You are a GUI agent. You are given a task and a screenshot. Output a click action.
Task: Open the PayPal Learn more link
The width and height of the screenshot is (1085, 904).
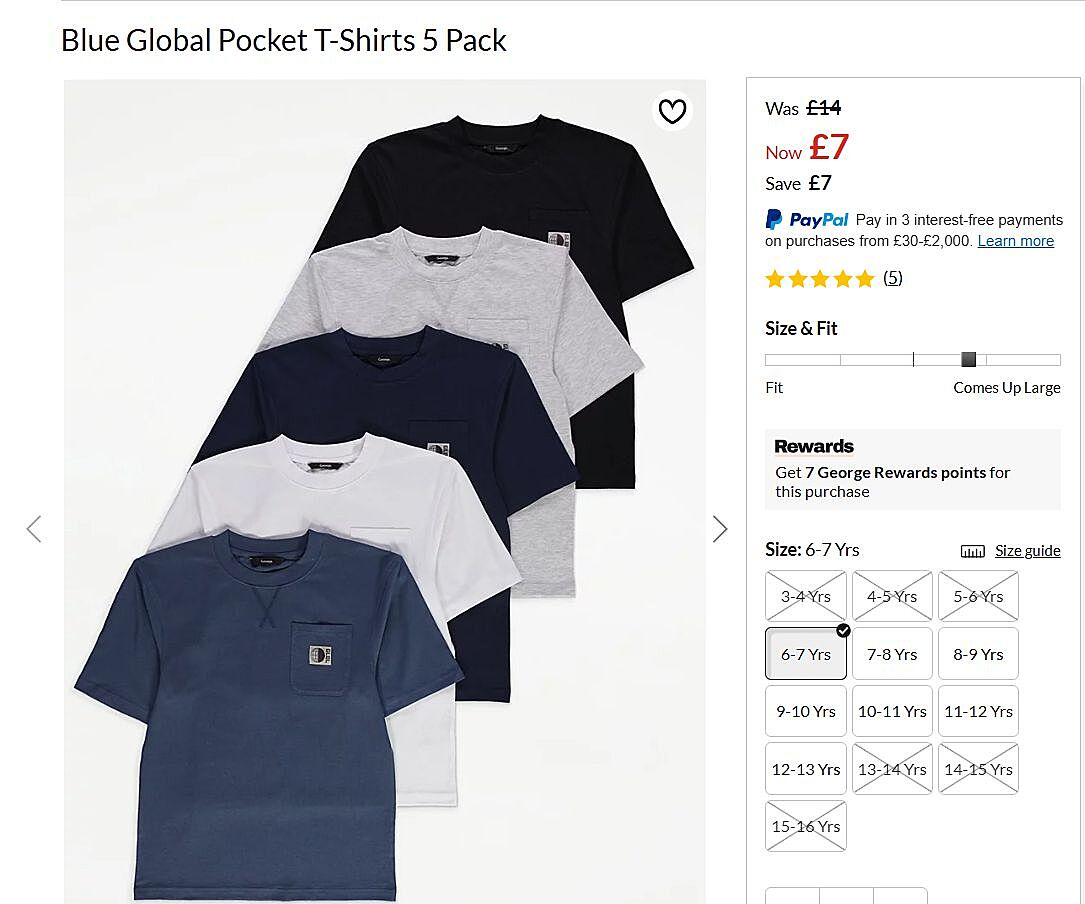click(x=1015, y=241)
